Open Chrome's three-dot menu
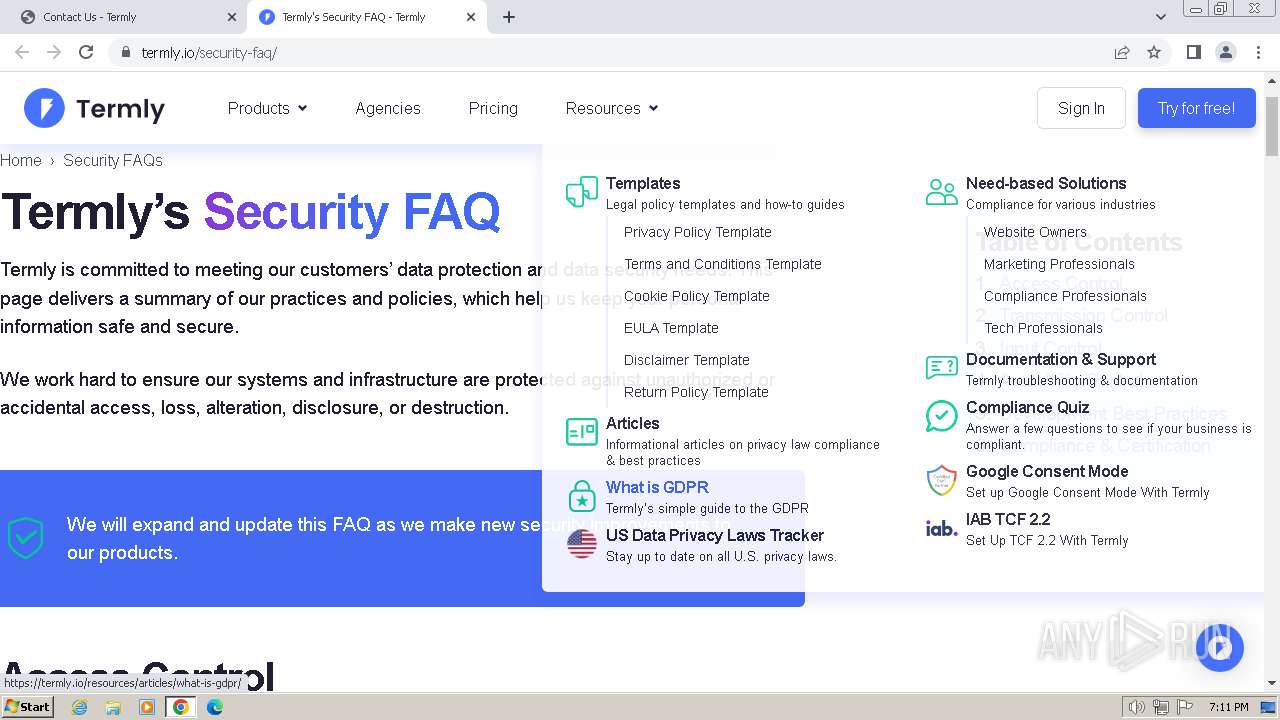This screenshot has width=1280, height=720. coord(1258,52)
